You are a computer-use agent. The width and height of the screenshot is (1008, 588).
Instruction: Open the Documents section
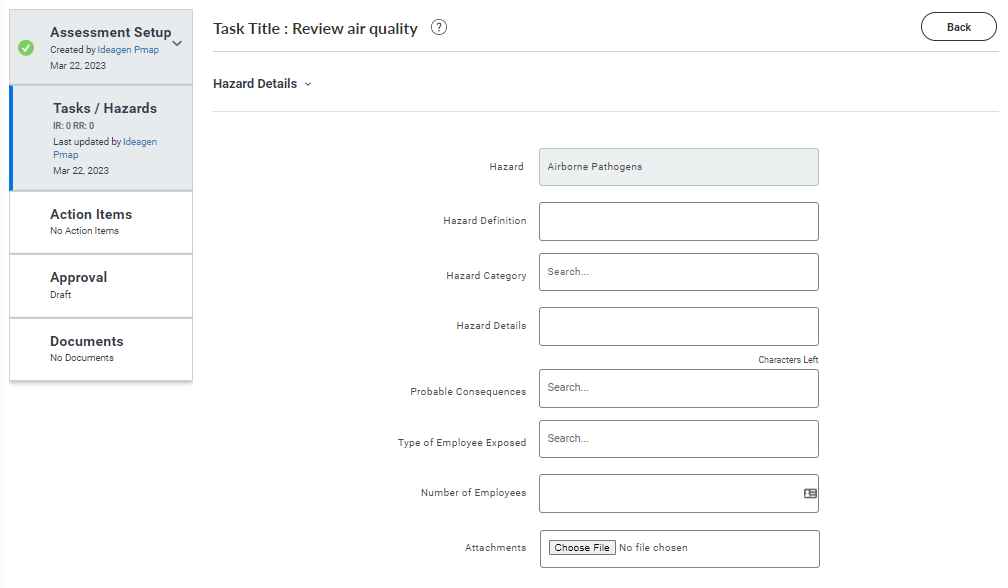tap(101, 349)
